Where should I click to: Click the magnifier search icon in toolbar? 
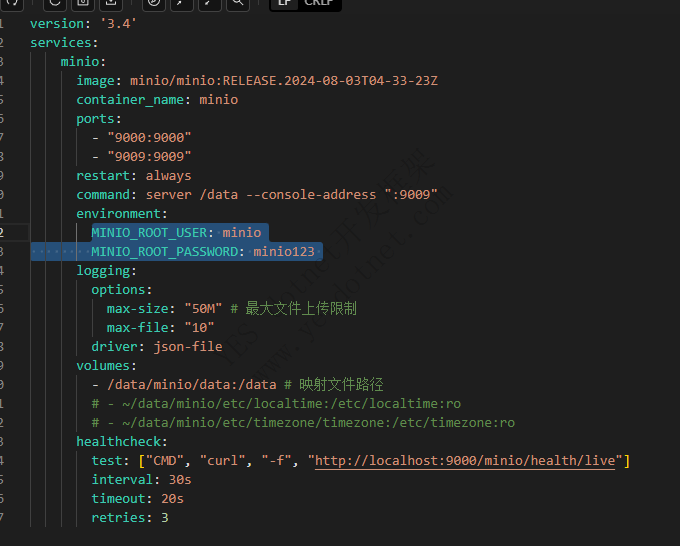coord(238,3)
